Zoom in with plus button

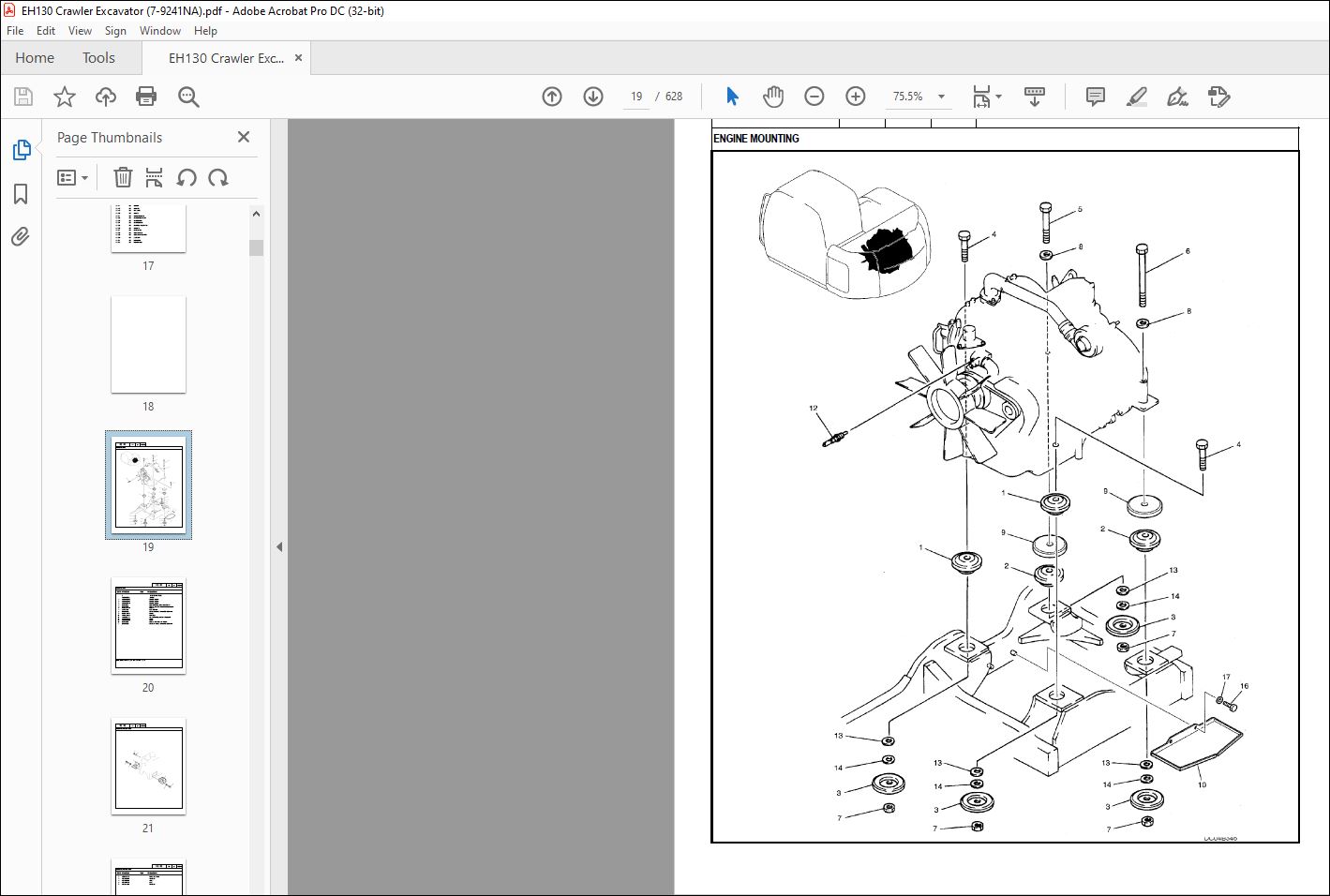856,97
